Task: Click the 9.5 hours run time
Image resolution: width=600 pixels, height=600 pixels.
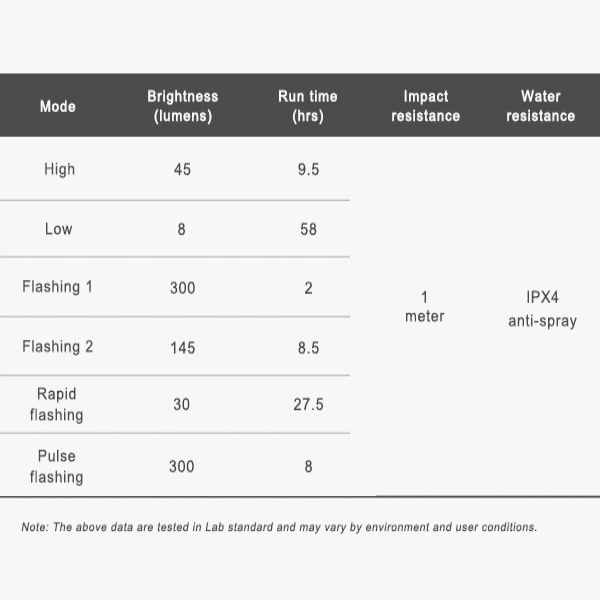Action: pos(308,169)
